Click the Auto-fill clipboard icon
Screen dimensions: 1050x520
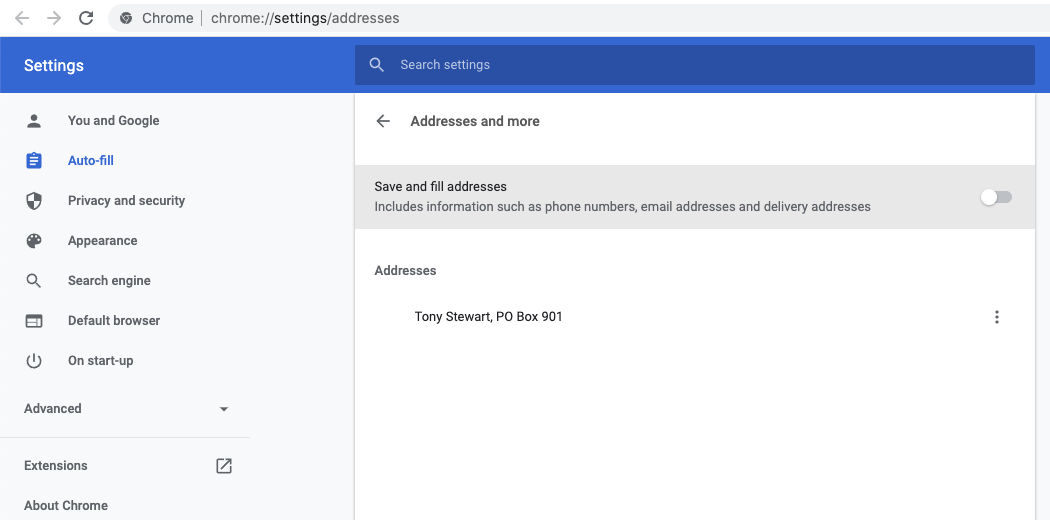[x=33, y=161]
